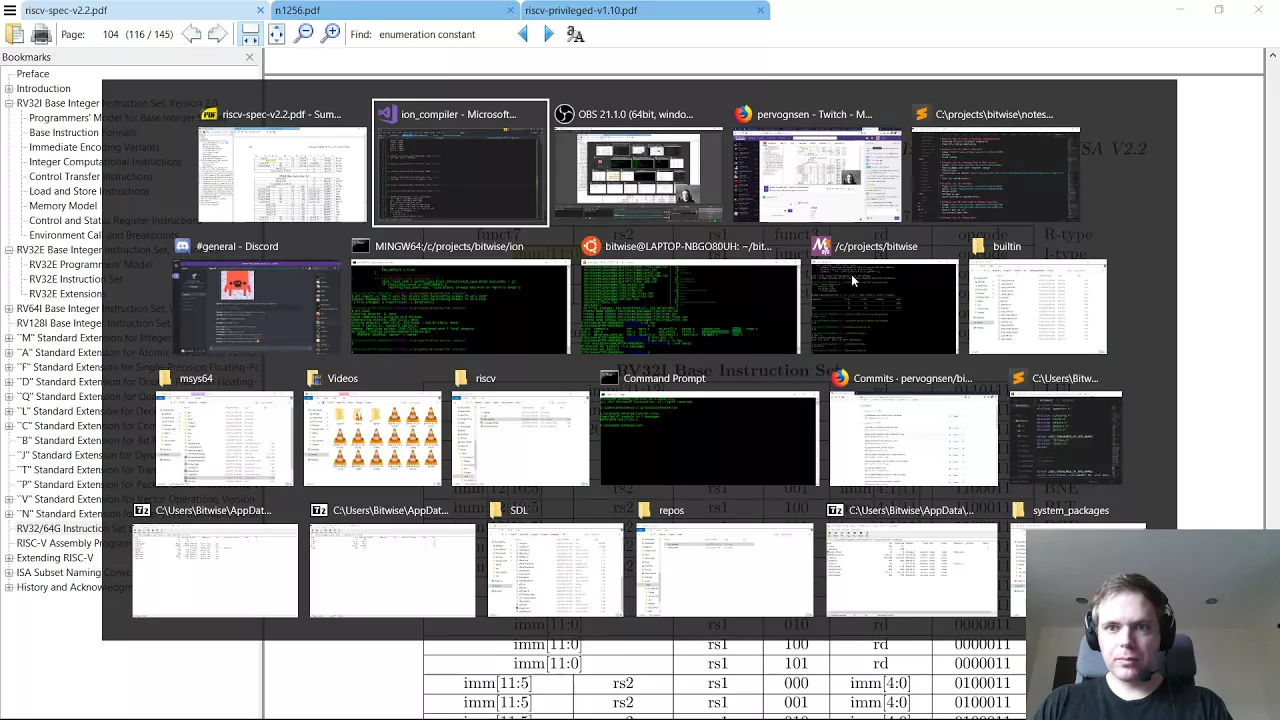Image resolution: width=1280 pixels, height=720 pixels.
Task: Collapse the RV32E Base Integer bookmark node
Action: (x=8, y=250)
